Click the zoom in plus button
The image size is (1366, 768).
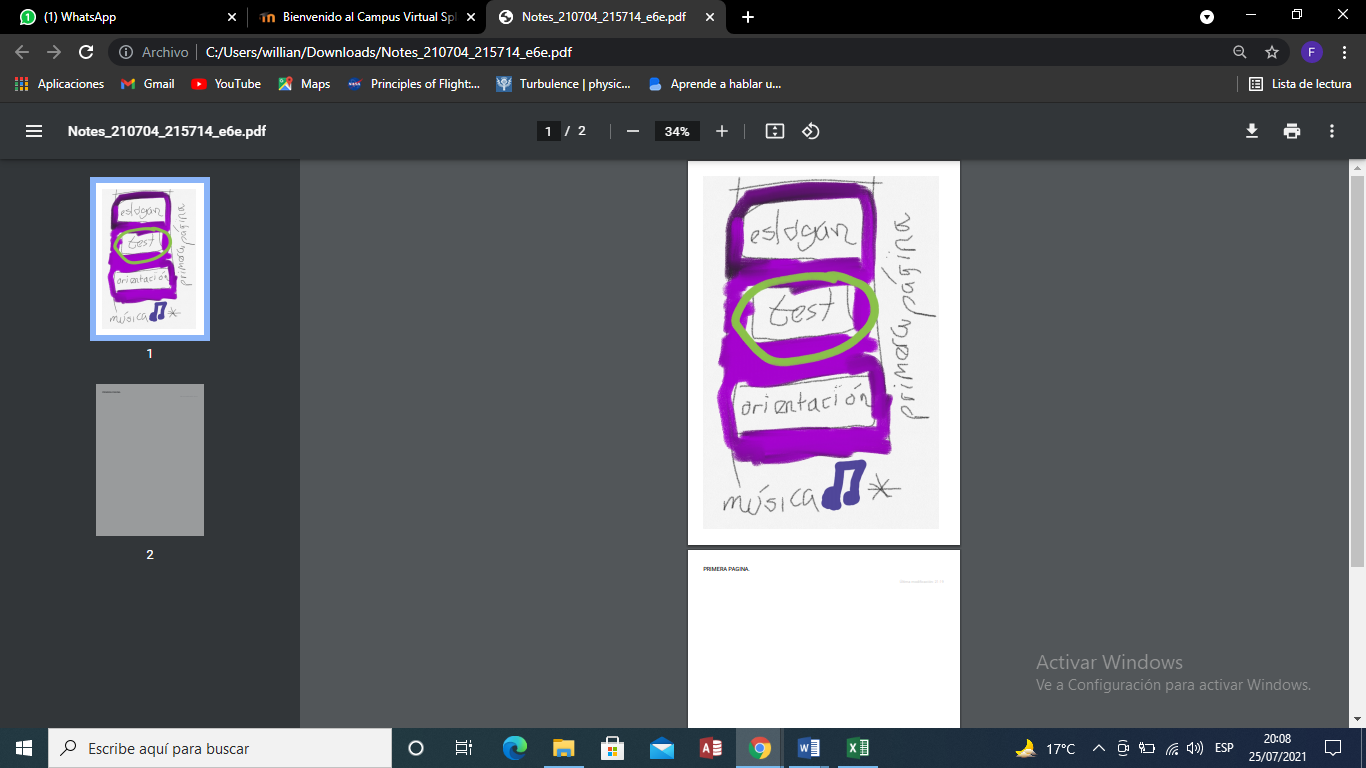[722, 131]
